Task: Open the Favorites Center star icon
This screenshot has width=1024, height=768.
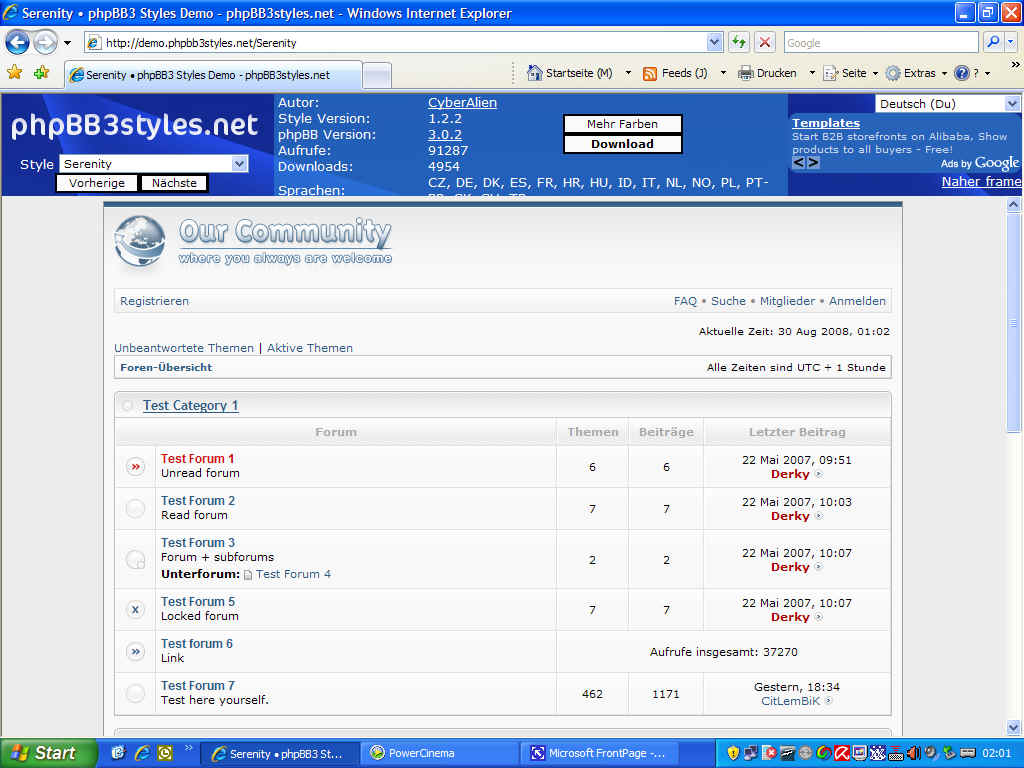Action: click(x=14, y=72)
